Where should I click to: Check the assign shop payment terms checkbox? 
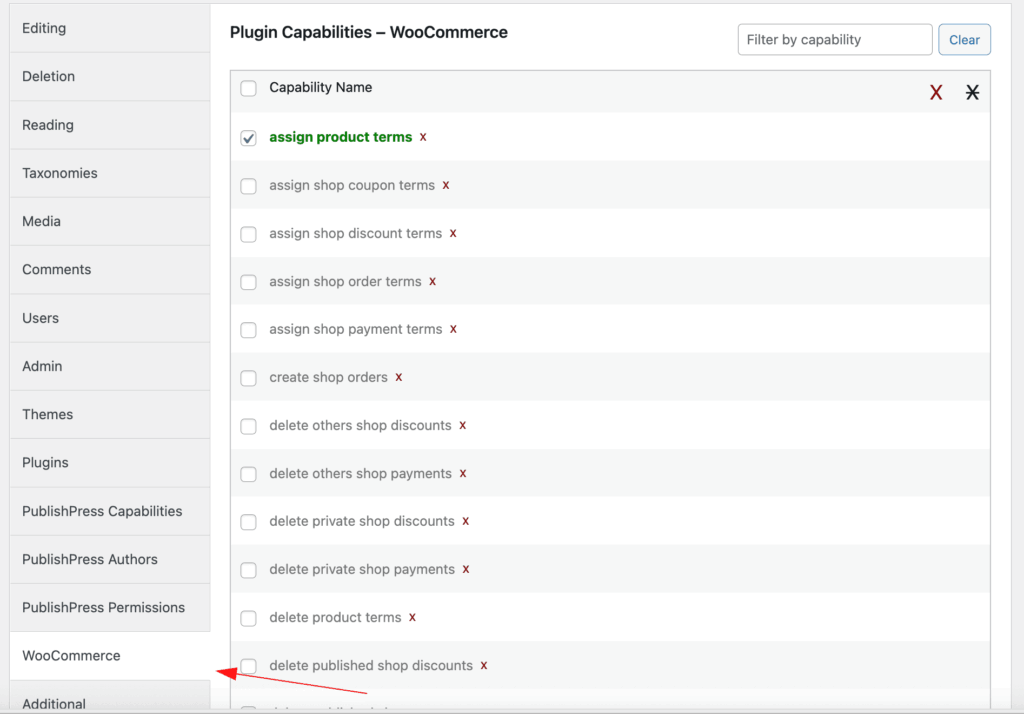[248, 330]
